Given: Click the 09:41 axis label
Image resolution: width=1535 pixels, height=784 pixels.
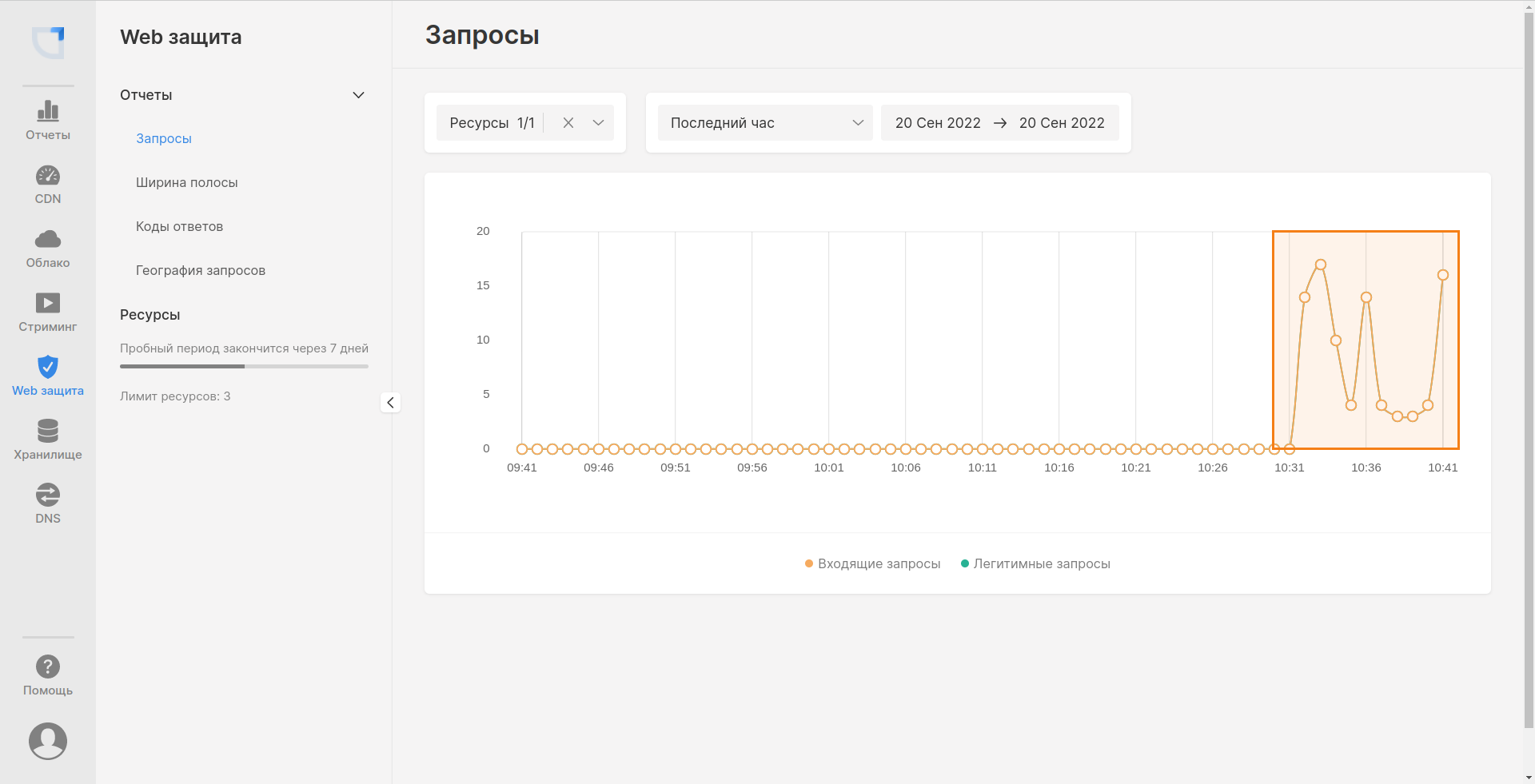Looking at the screenshot, I should [x=521, y=468].
